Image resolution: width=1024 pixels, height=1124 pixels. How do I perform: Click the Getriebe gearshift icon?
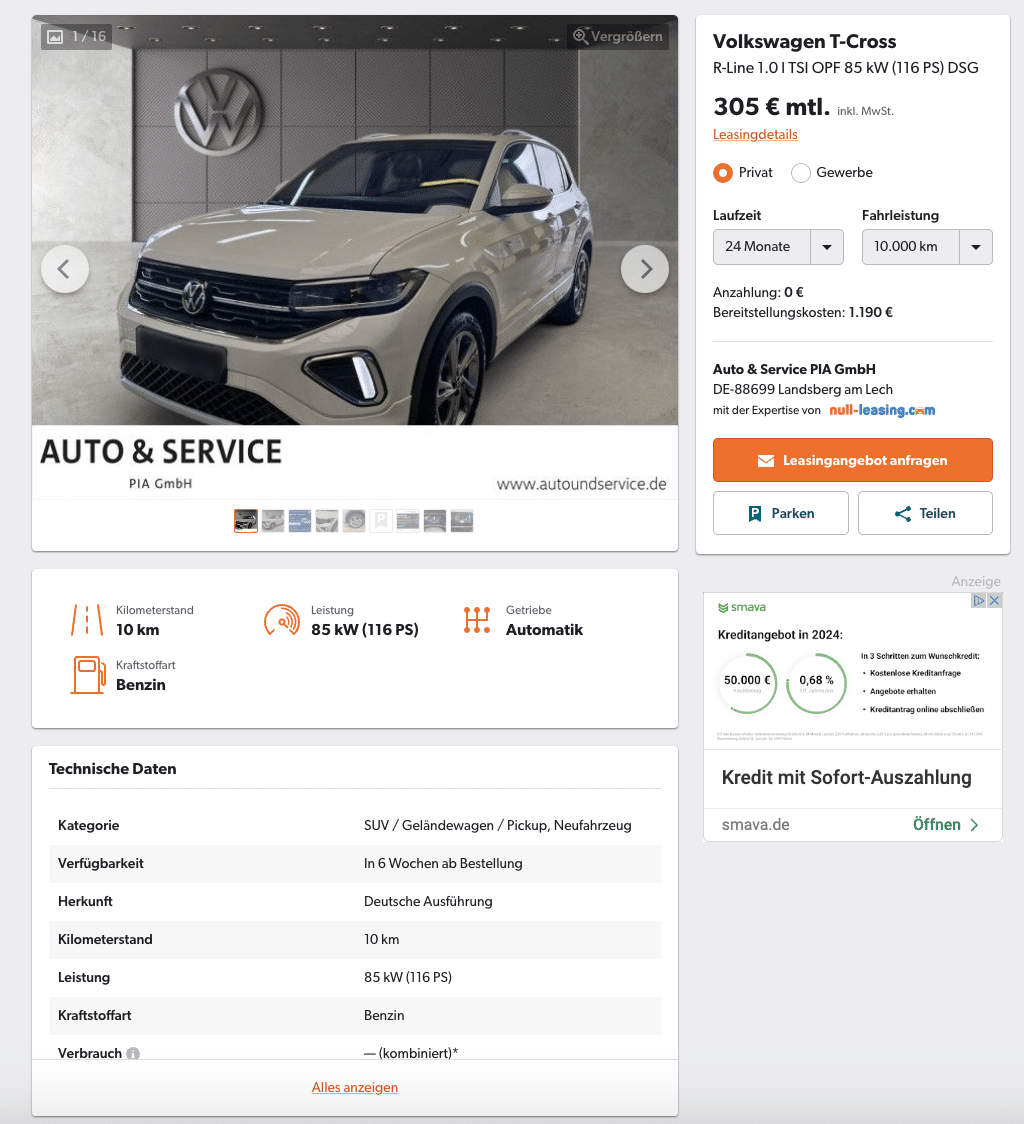point(477,620)
